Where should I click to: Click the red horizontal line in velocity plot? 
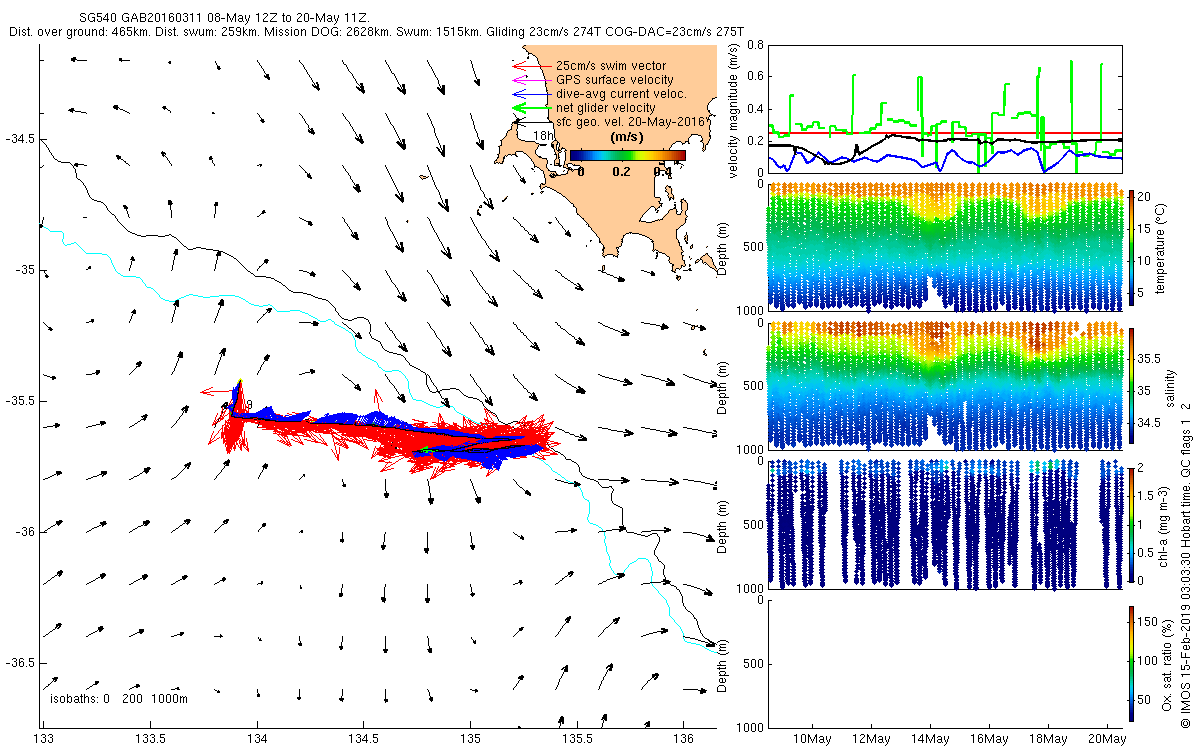(x=945, y=133)
